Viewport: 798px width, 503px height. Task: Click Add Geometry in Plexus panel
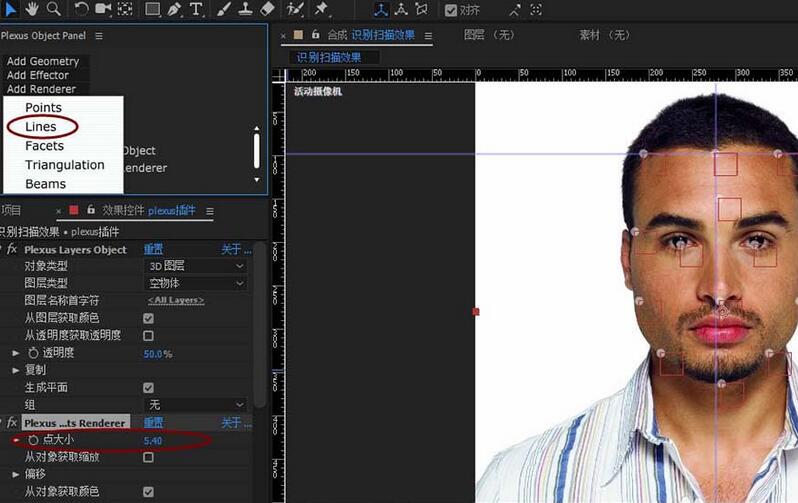[x=43, y=61]
